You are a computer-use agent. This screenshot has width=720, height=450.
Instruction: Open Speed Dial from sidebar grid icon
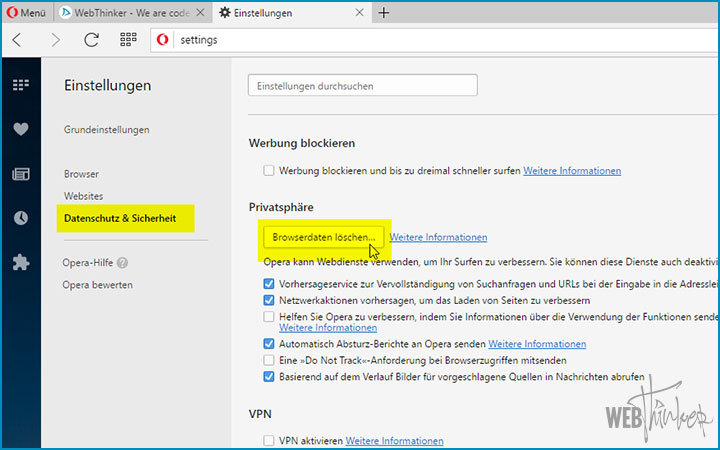click(x=20, y=85)
